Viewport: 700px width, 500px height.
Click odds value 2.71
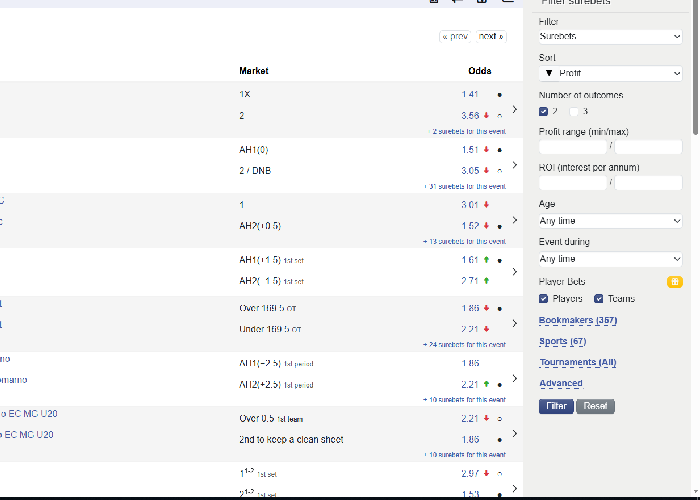(470, 281)
